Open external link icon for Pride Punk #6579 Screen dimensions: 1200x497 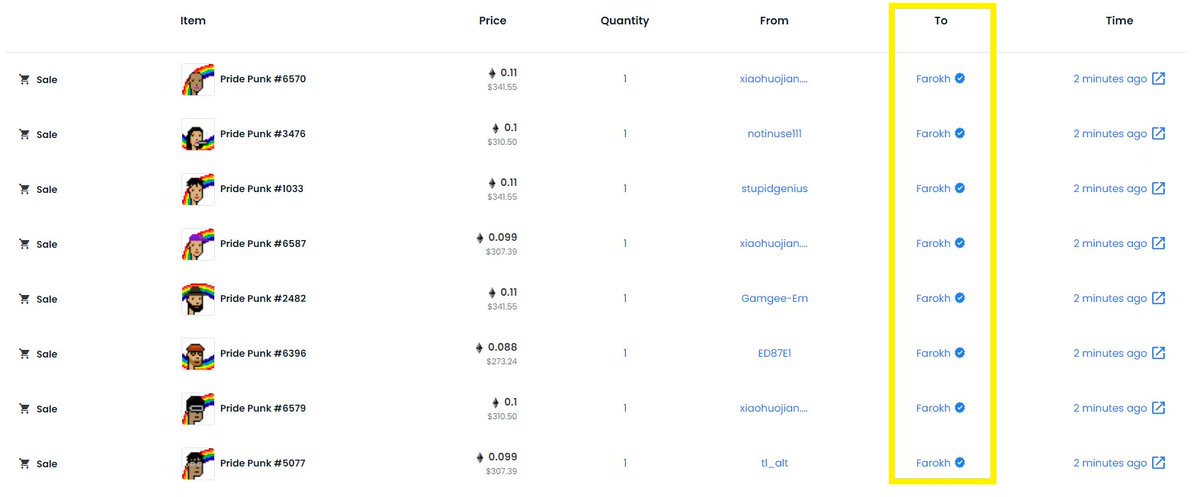tap(1159, 409)
